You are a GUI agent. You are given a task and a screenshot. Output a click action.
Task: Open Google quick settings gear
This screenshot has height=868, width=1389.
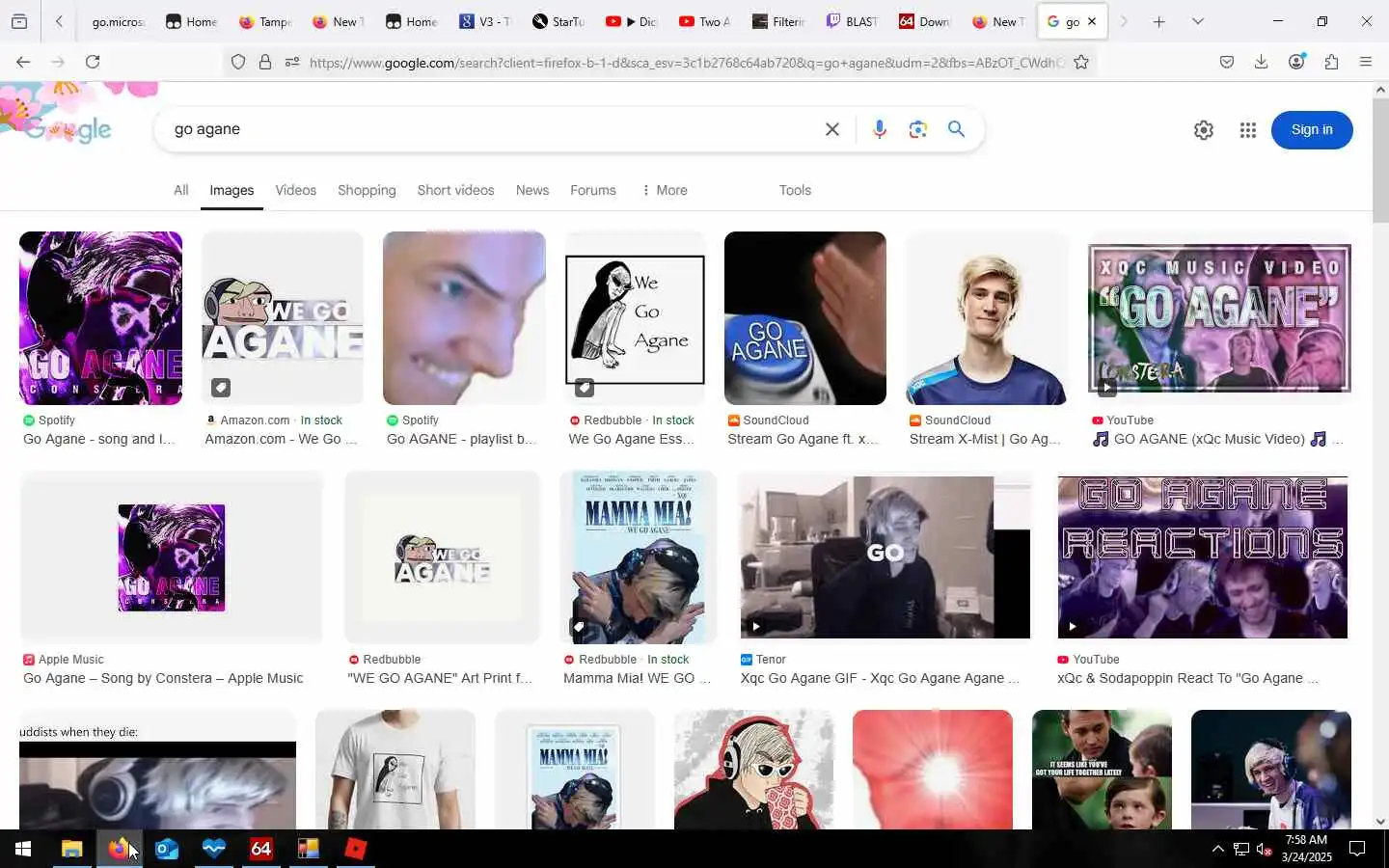click(x=1203, y=130)
